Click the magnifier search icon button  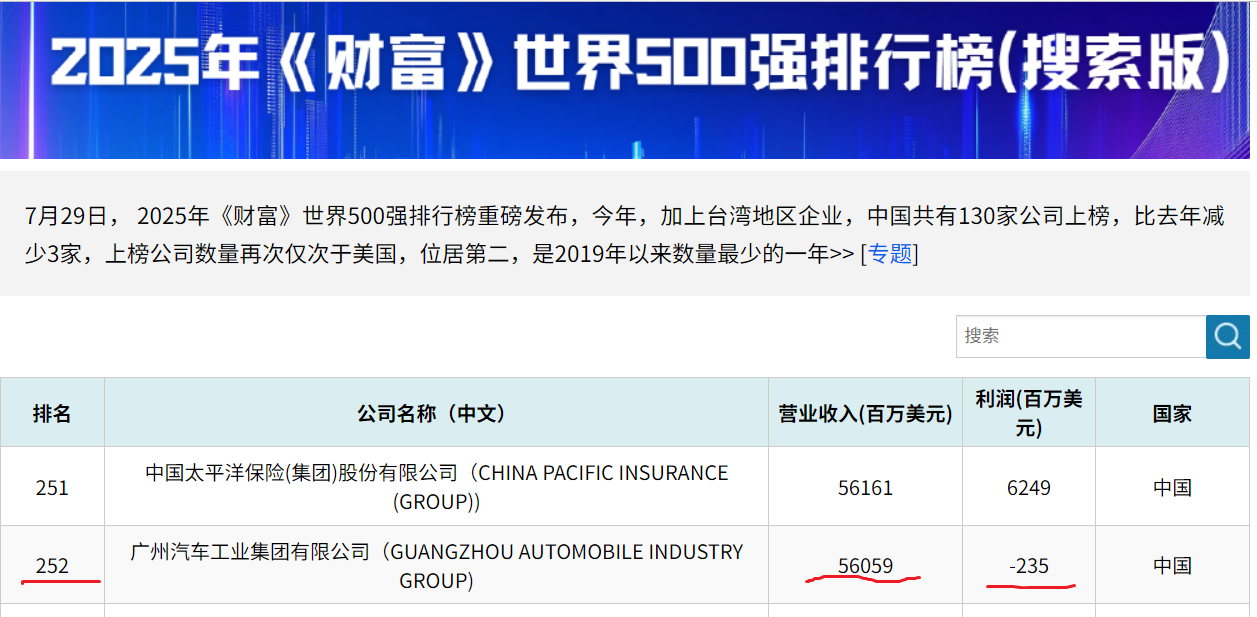point(1228,336)
